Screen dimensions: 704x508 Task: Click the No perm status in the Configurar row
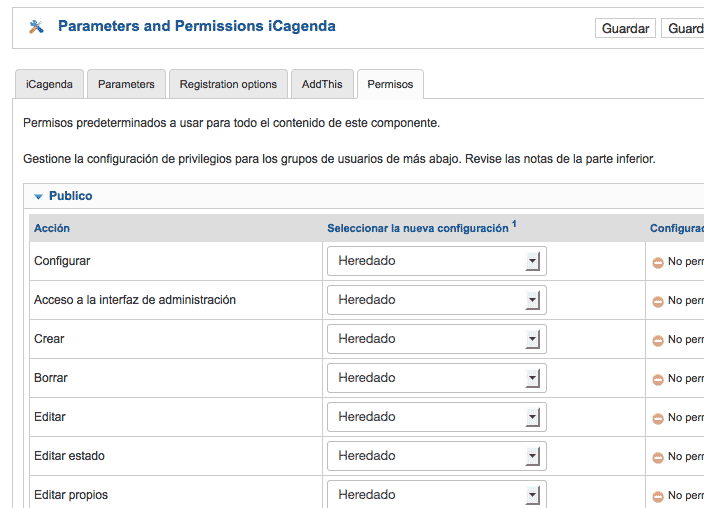tap(686, 261)
